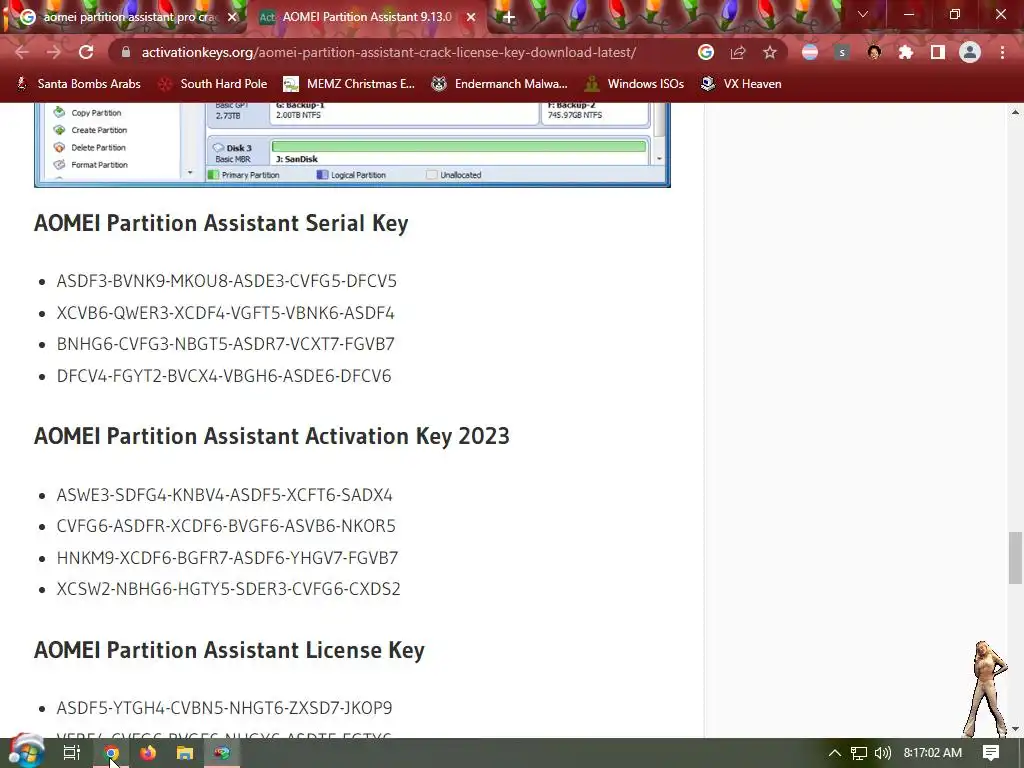Open the Windows ISOs bookmark
The image size is (1024, 768).
tap(635, 84)
